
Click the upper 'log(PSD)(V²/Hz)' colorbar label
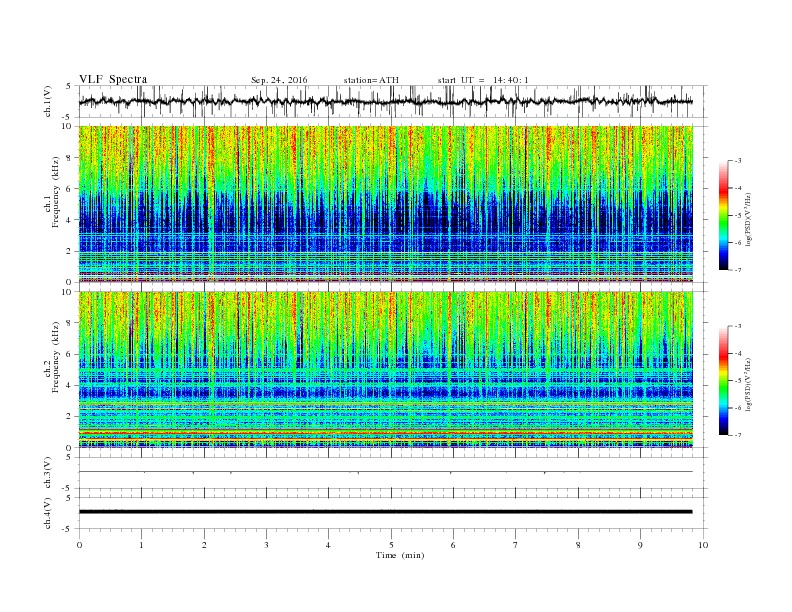(749, 220)
